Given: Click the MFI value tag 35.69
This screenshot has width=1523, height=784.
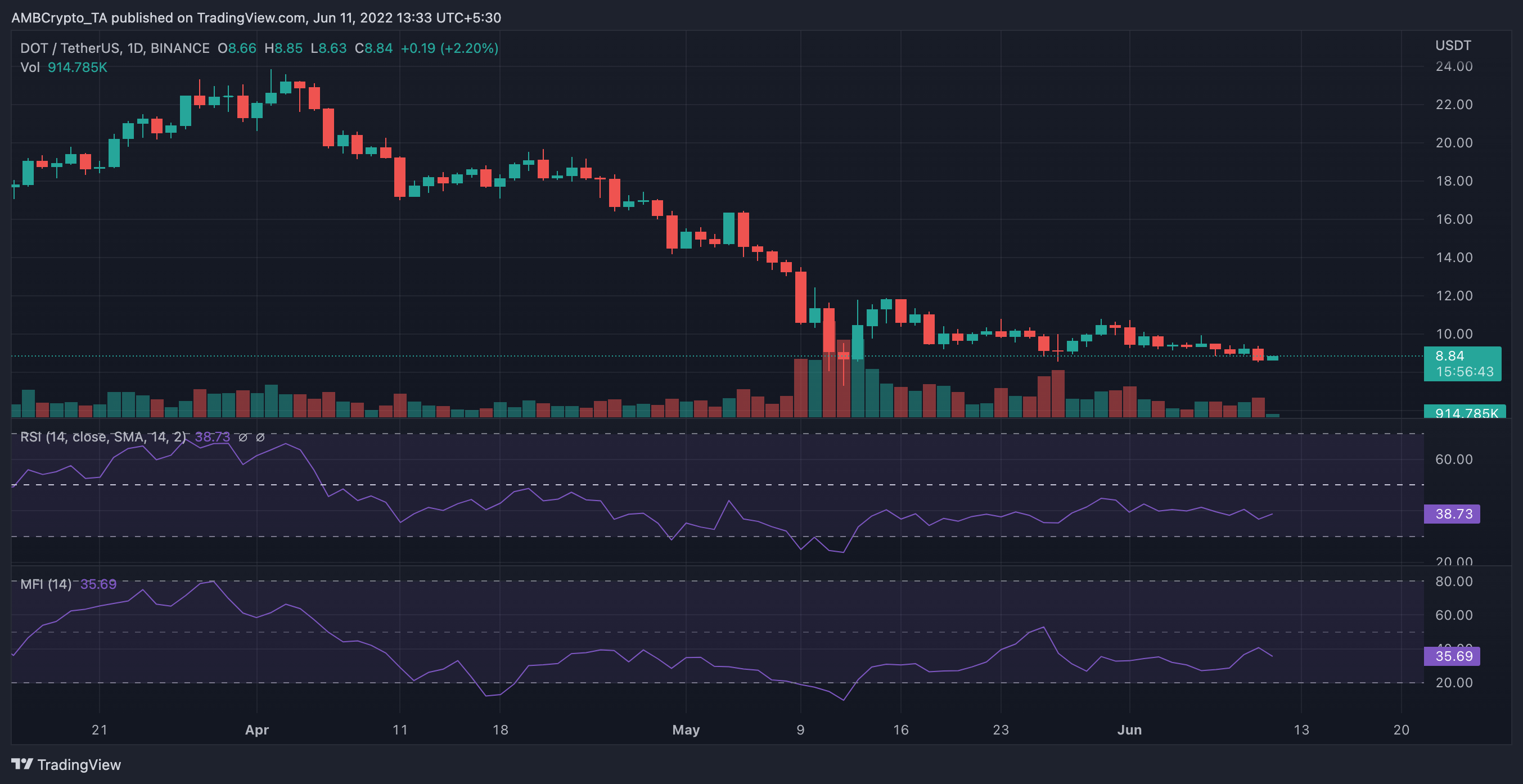Looking at the screenshot, I should click(1452, 656).
